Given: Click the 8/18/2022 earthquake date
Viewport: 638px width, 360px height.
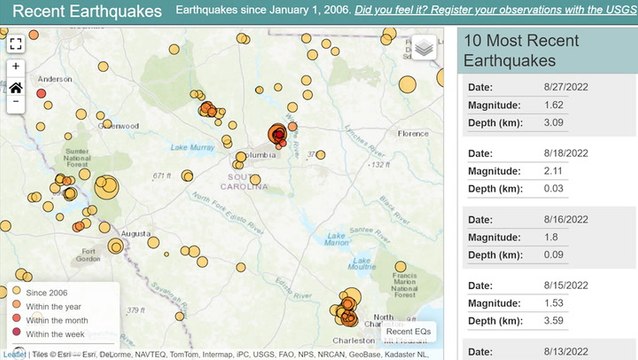Looking at the screenshot, I should coord(566,153).
